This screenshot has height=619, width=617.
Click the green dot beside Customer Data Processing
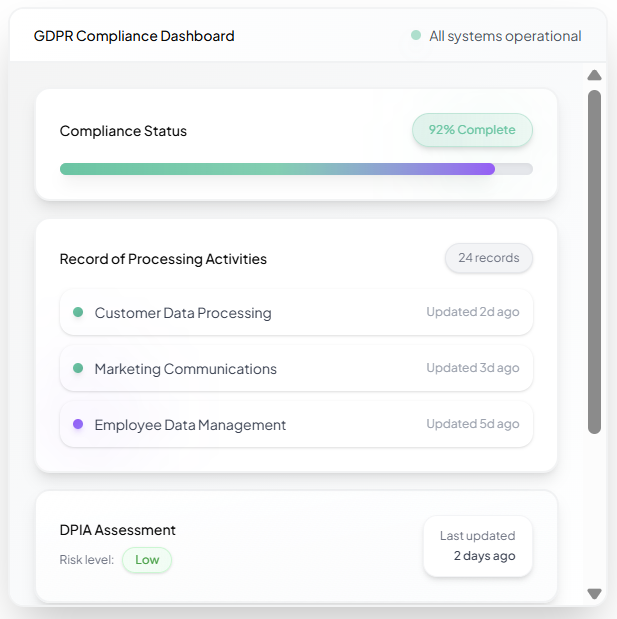(78, 312)
